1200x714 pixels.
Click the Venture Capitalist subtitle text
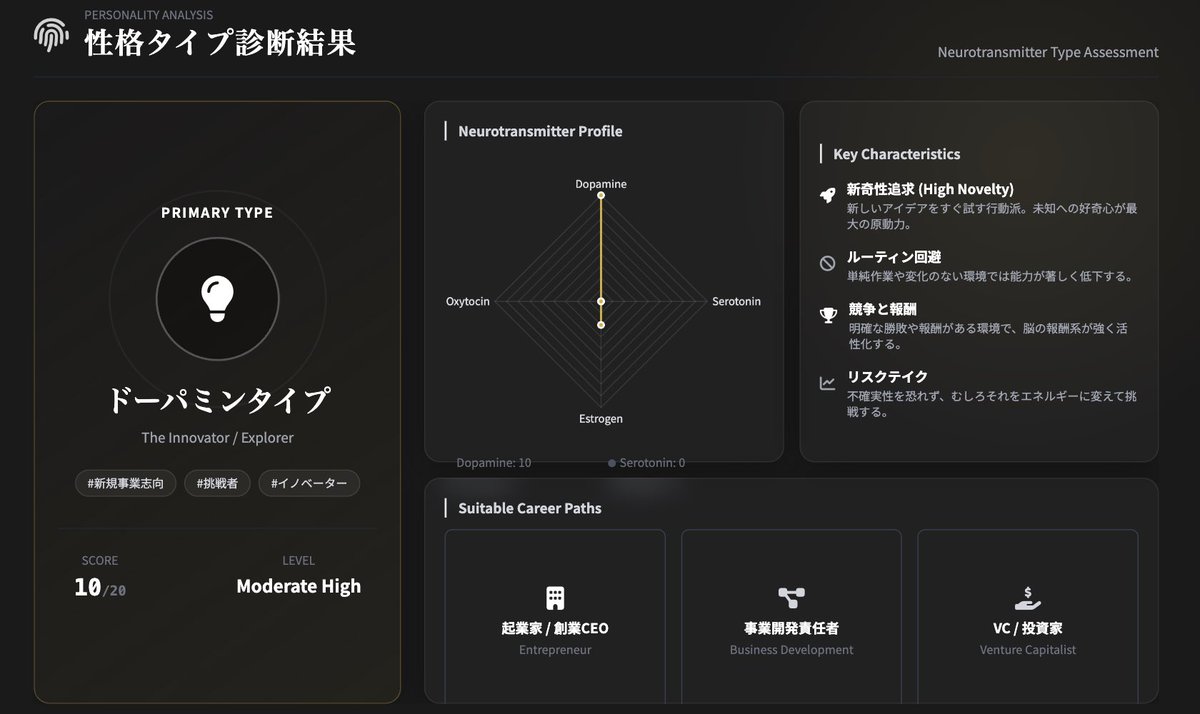[x=1027, y=650]
